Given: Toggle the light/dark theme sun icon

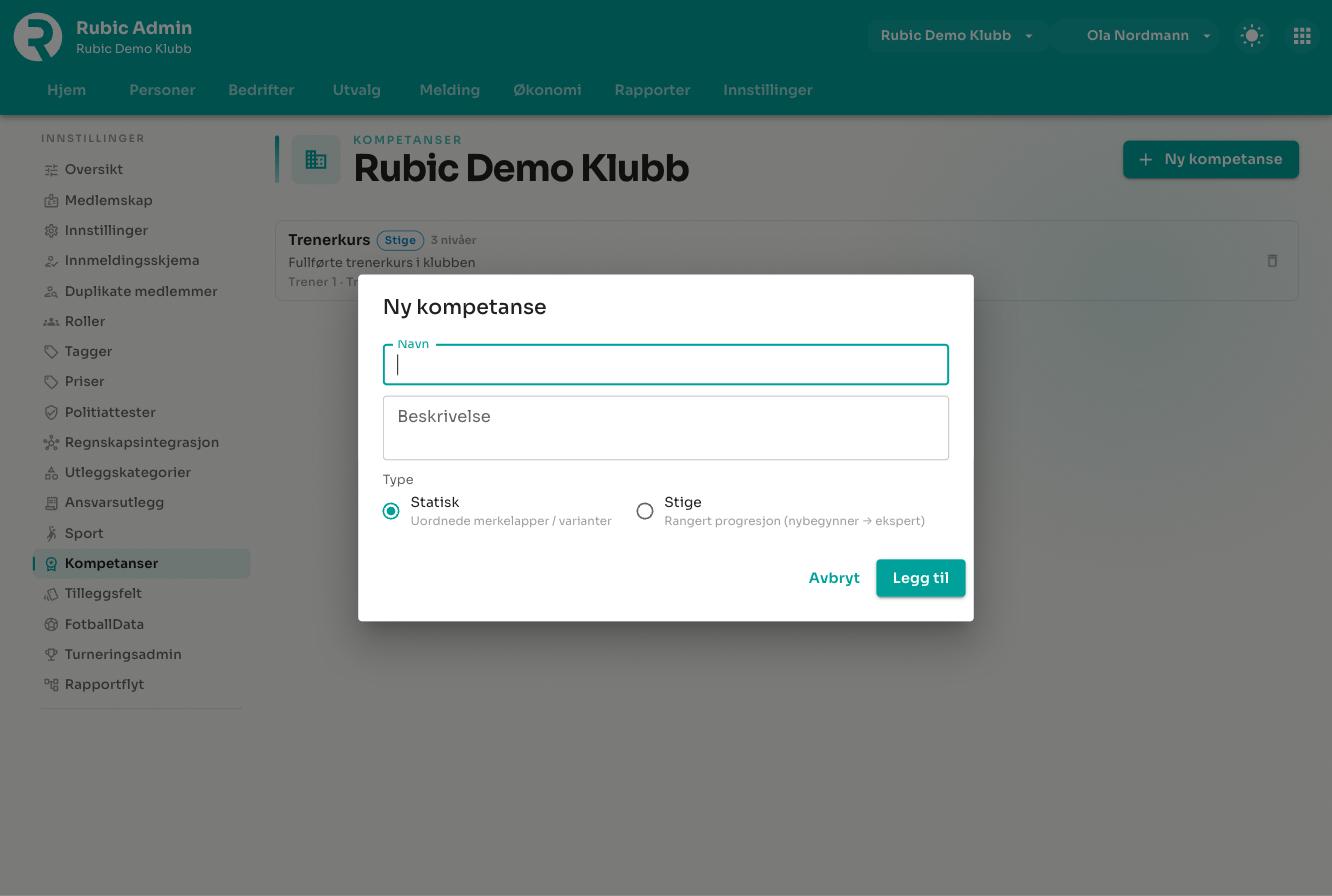Looking at the screenshot, I should coord(1252,36).
